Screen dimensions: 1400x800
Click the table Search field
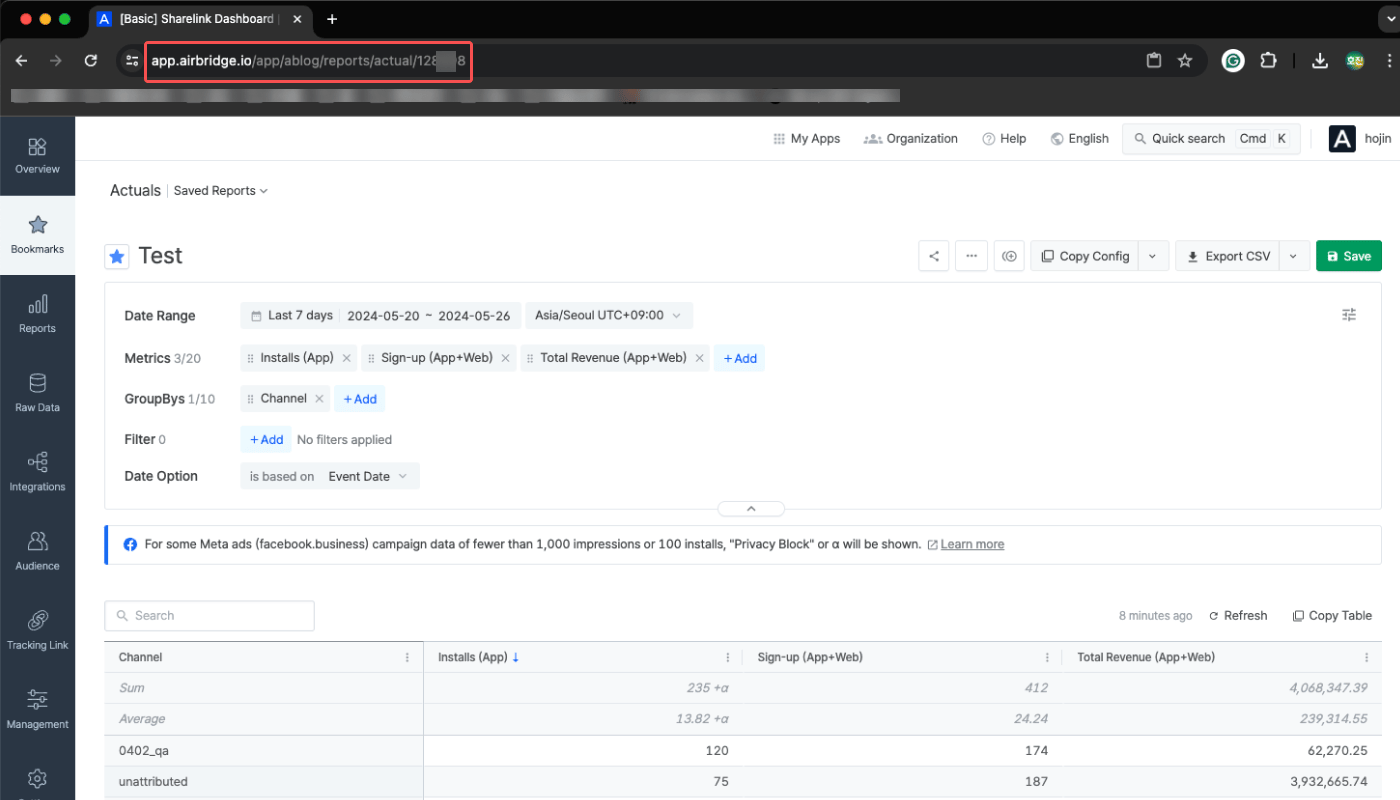click(x=210, y=616)
